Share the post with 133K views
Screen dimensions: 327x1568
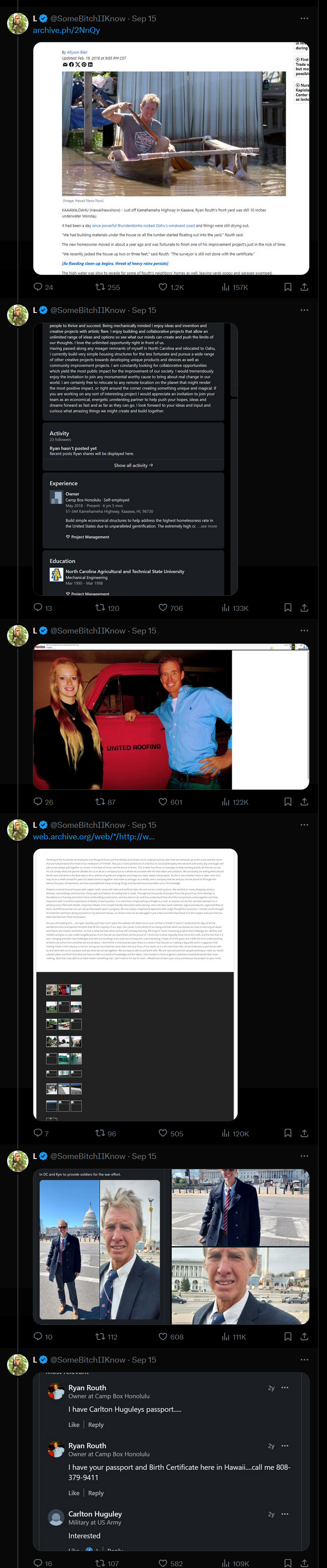tap(304, 607)
